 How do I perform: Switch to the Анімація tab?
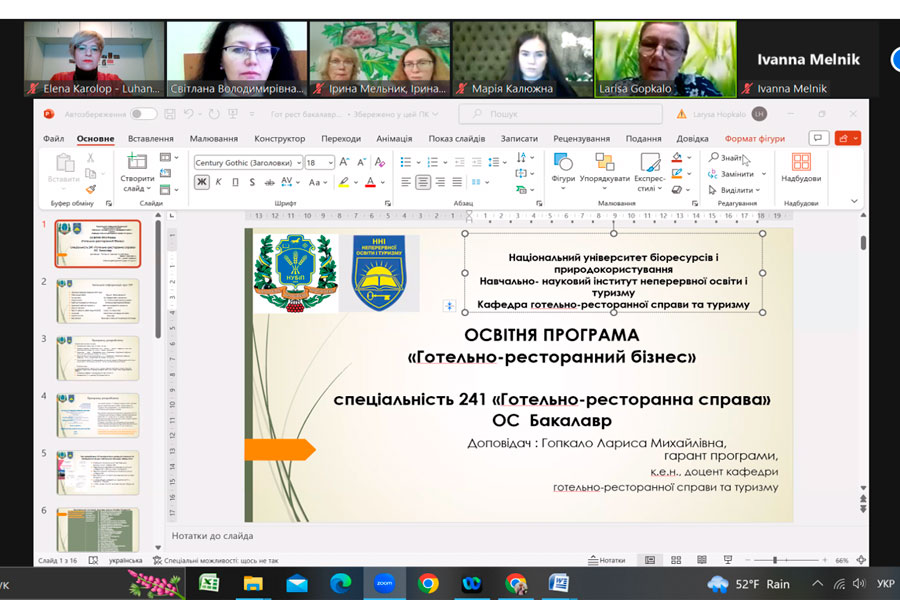(x=394, y=139)
